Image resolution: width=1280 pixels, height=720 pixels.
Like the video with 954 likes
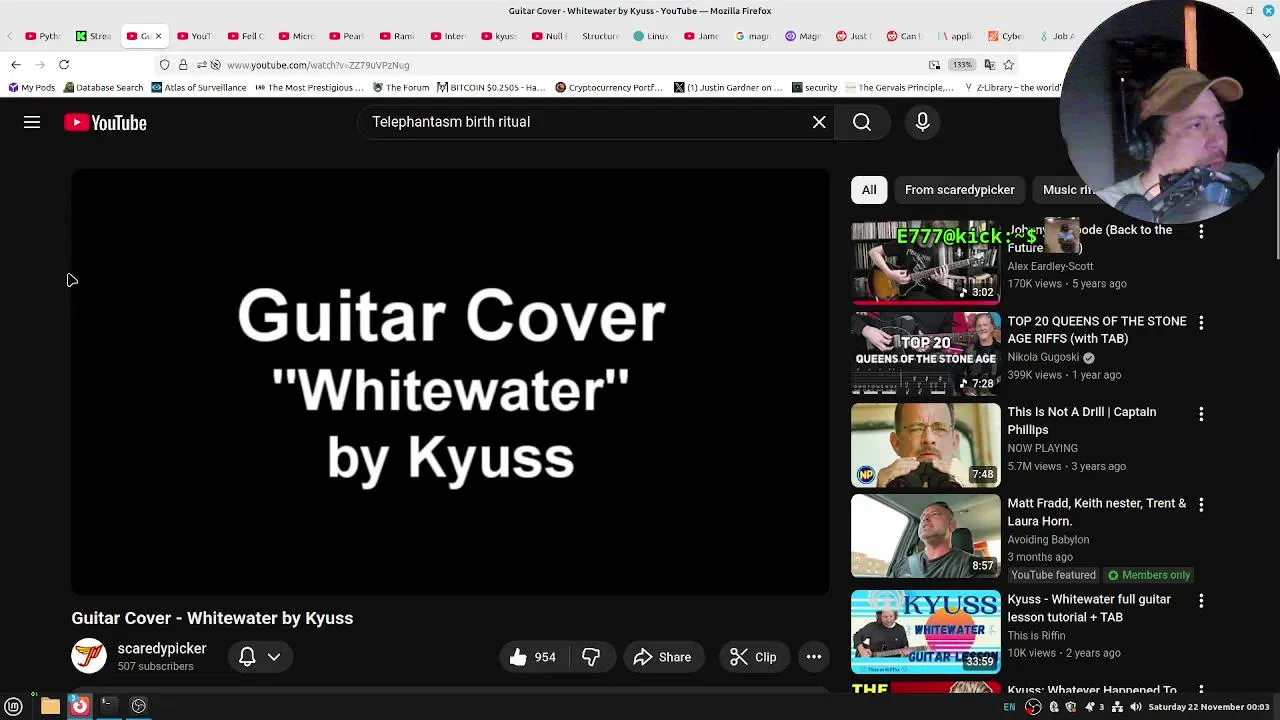[x=532, y=657]
